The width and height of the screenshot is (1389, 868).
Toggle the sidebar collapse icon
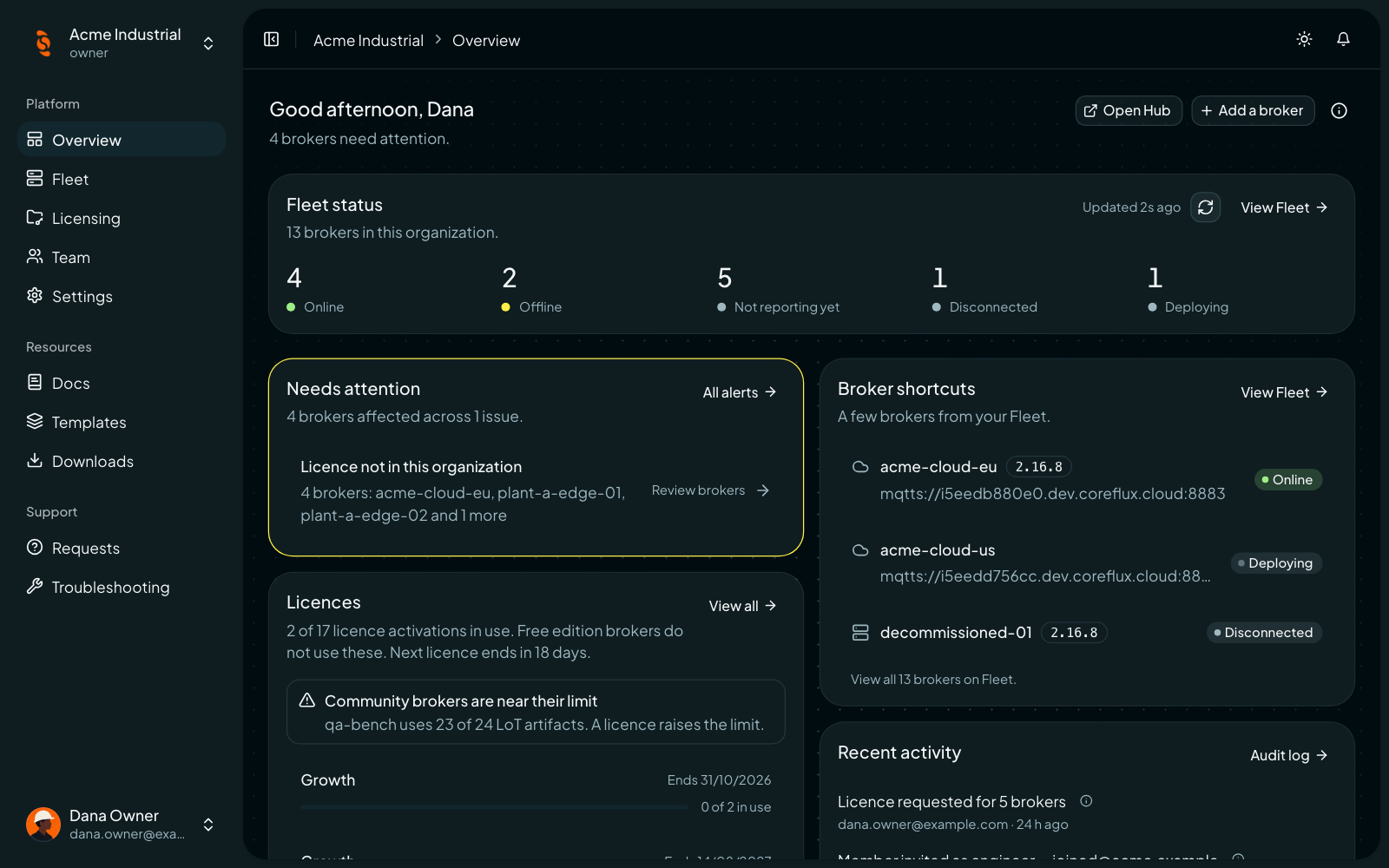click(272, 39)
